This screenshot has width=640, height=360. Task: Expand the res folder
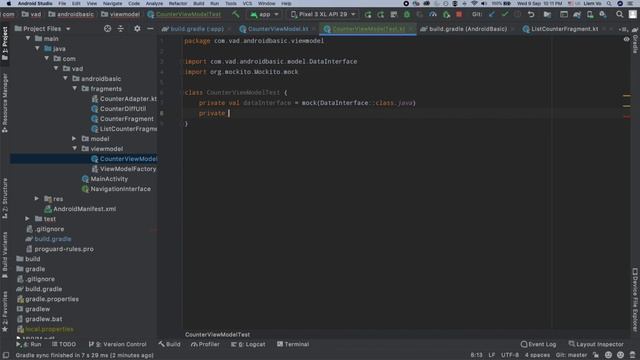pos(37,199)
